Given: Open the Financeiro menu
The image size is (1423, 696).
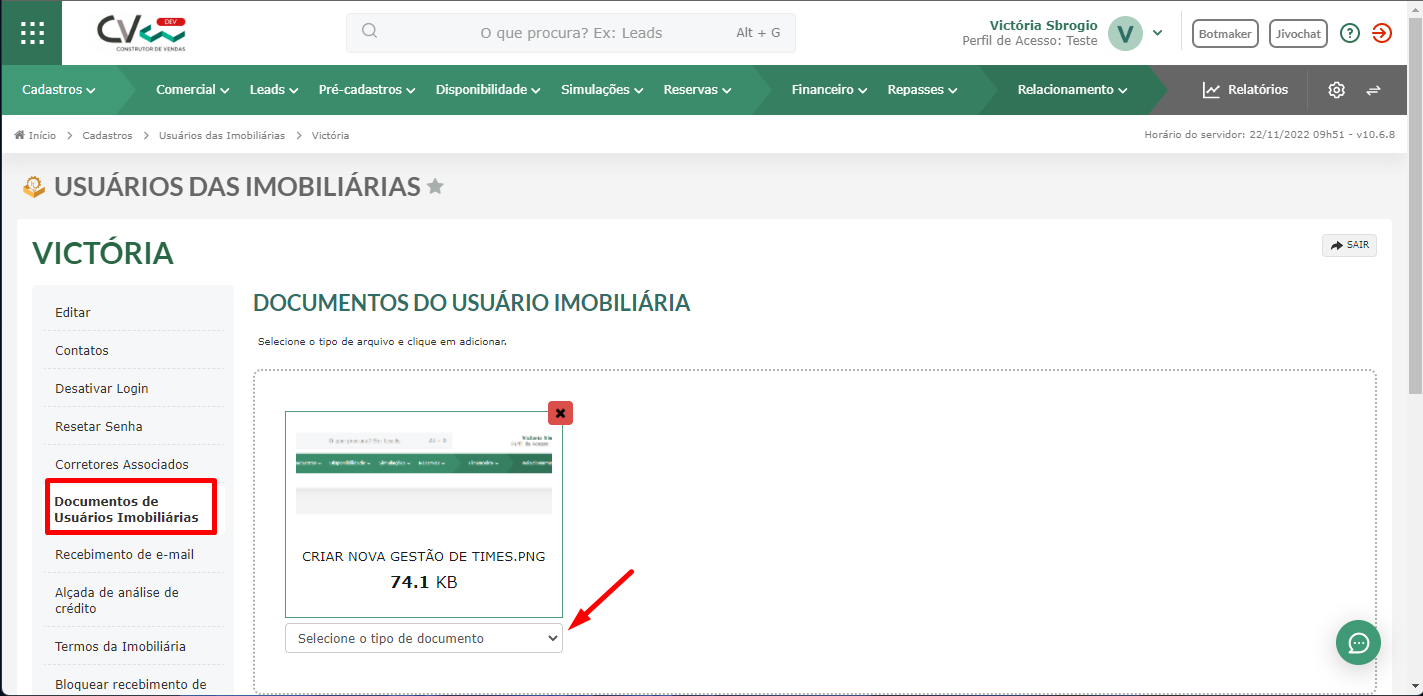Looking at the screenshot, I should pyautogui.click(x=829, y=90).
